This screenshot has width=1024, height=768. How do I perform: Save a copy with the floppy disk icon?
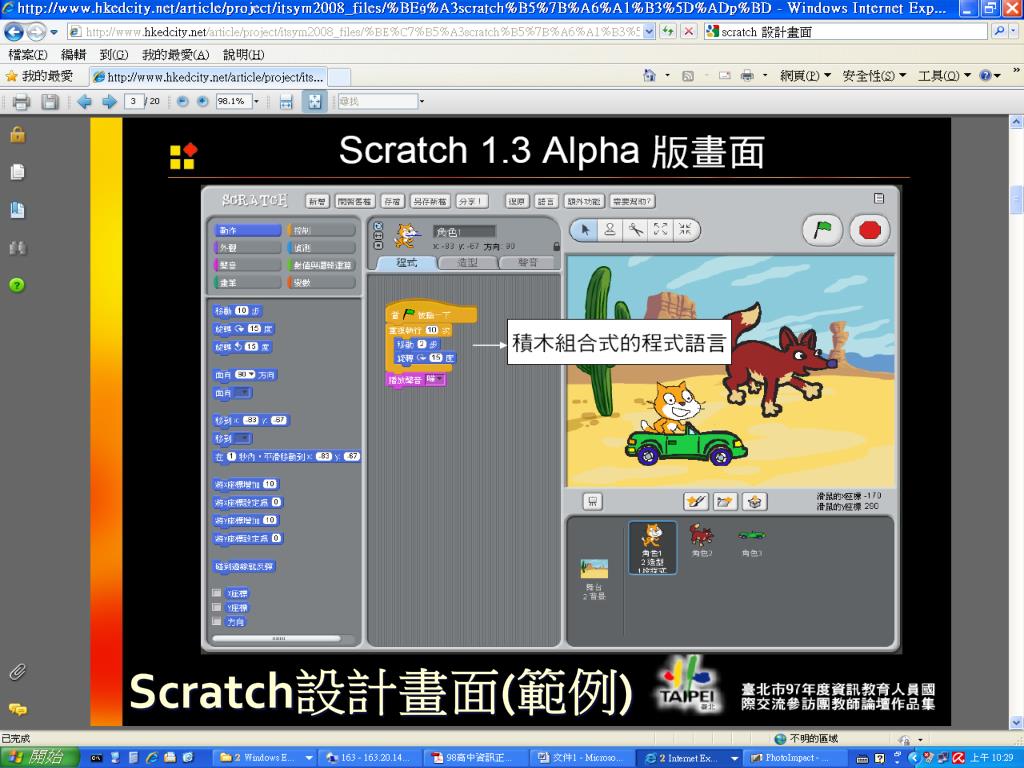point(50,101)
